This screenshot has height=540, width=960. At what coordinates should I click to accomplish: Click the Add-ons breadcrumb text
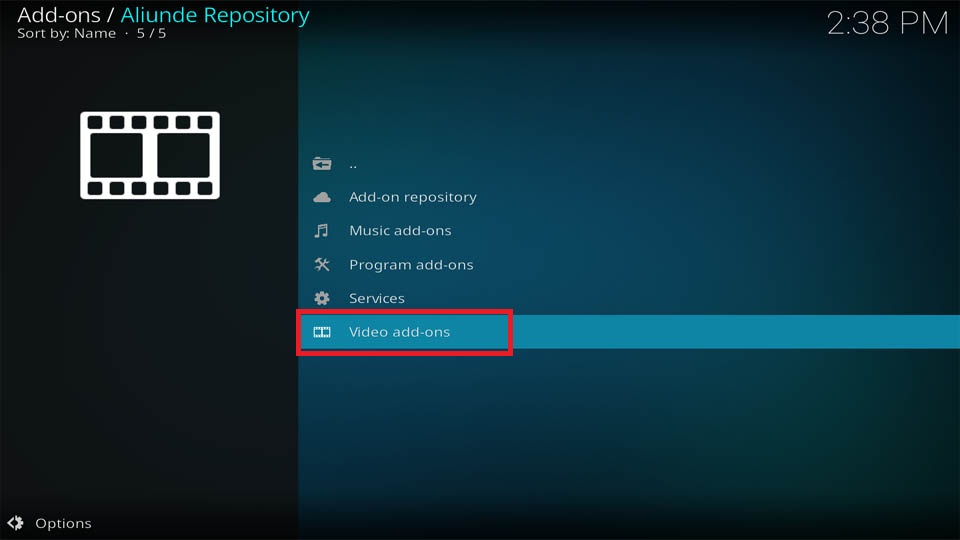click(59, 15)
